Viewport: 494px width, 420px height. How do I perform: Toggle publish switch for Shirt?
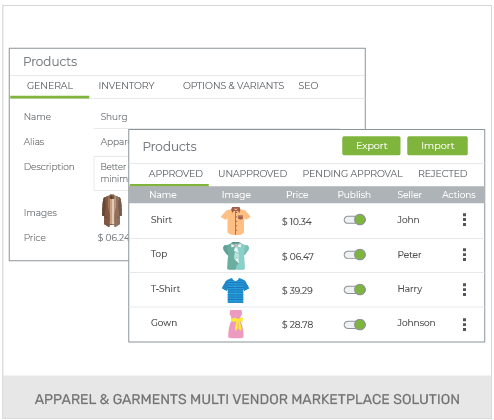pos(355,220)
